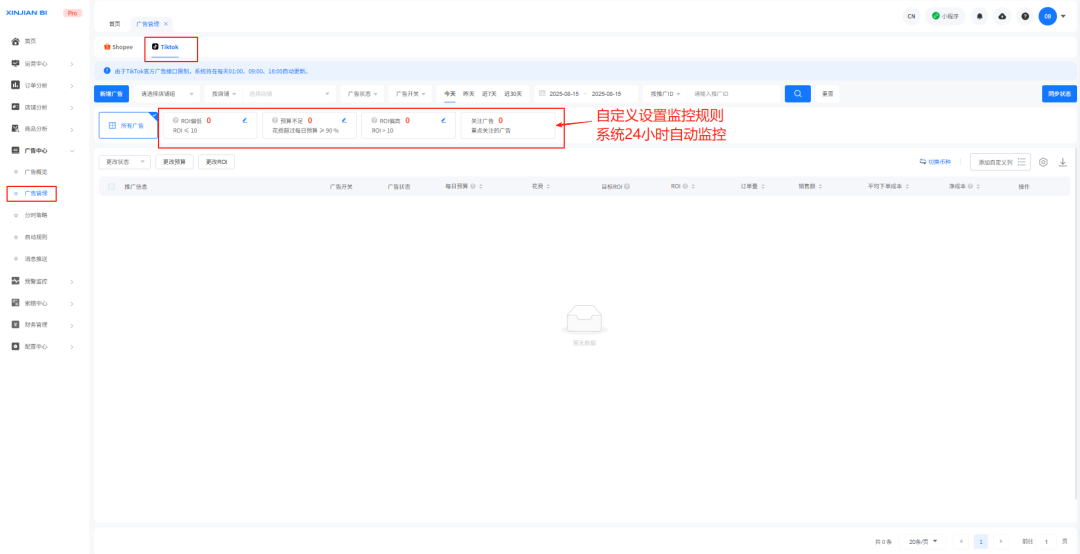Image resolution: width=1080 pixels, height=554 pixels.
Task: Open 消息推送 in the sidebar
Action: tap(36, 259)
